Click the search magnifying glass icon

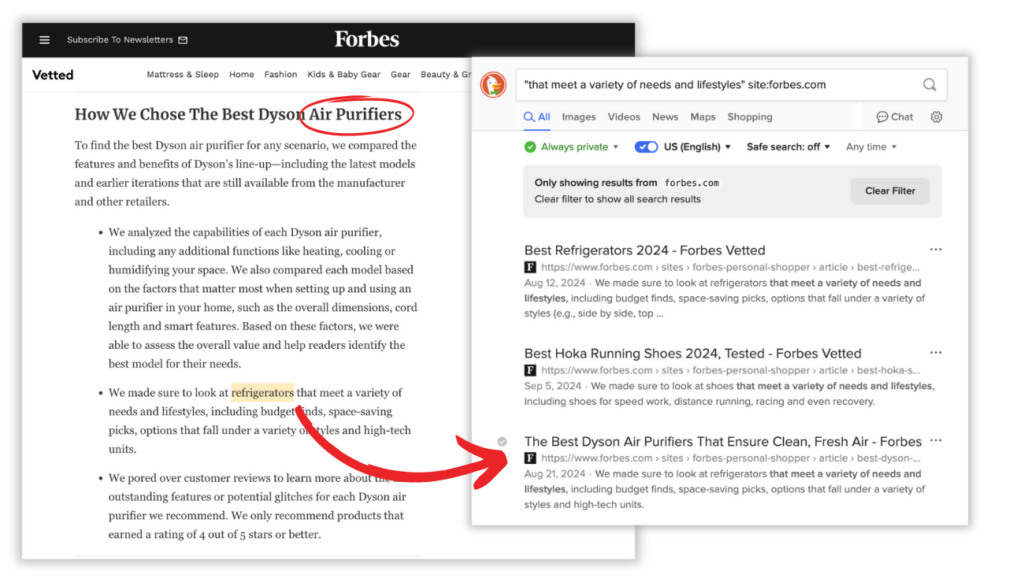tap(929, 85)
